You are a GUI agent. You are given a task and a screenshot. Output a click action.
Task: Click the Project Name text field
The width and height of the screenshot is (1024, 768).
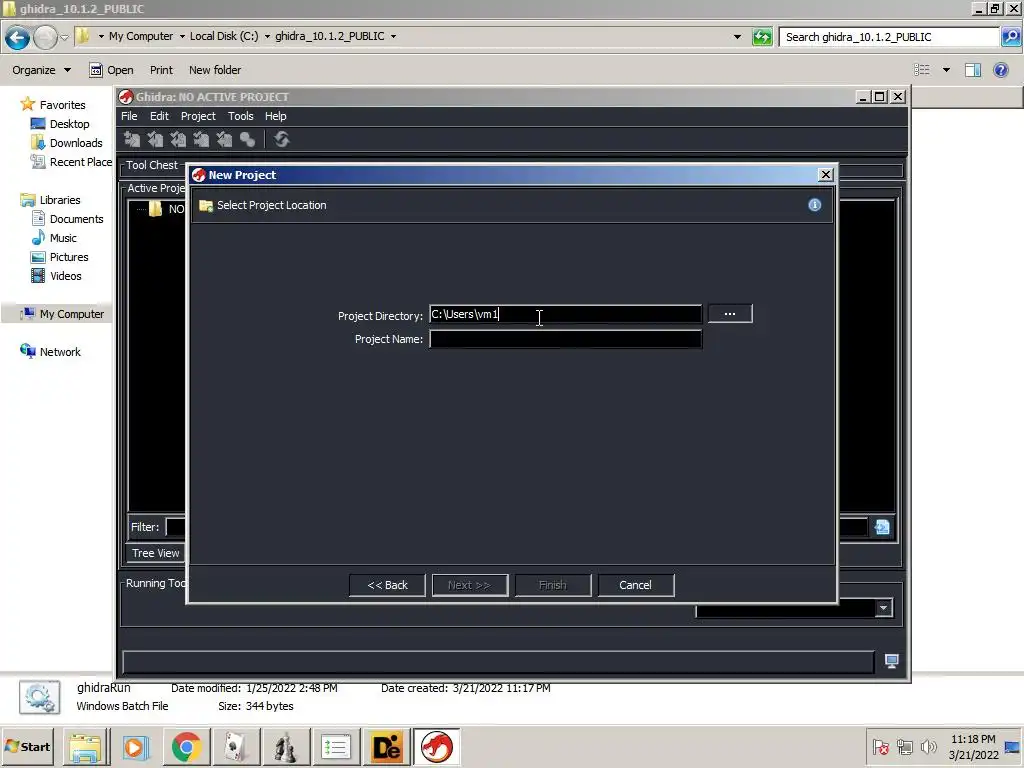point(566,339)
